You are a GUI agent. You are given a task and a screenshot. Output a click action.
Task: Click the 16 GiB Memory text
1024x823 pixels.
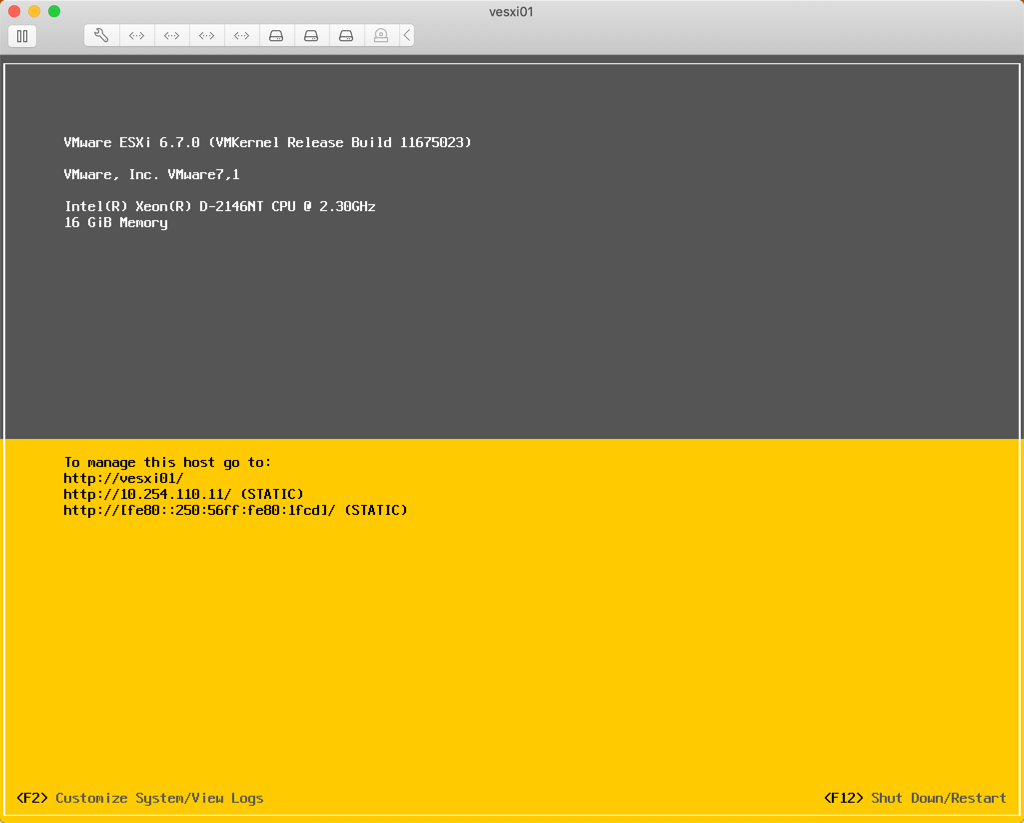[x=116, y=223]
